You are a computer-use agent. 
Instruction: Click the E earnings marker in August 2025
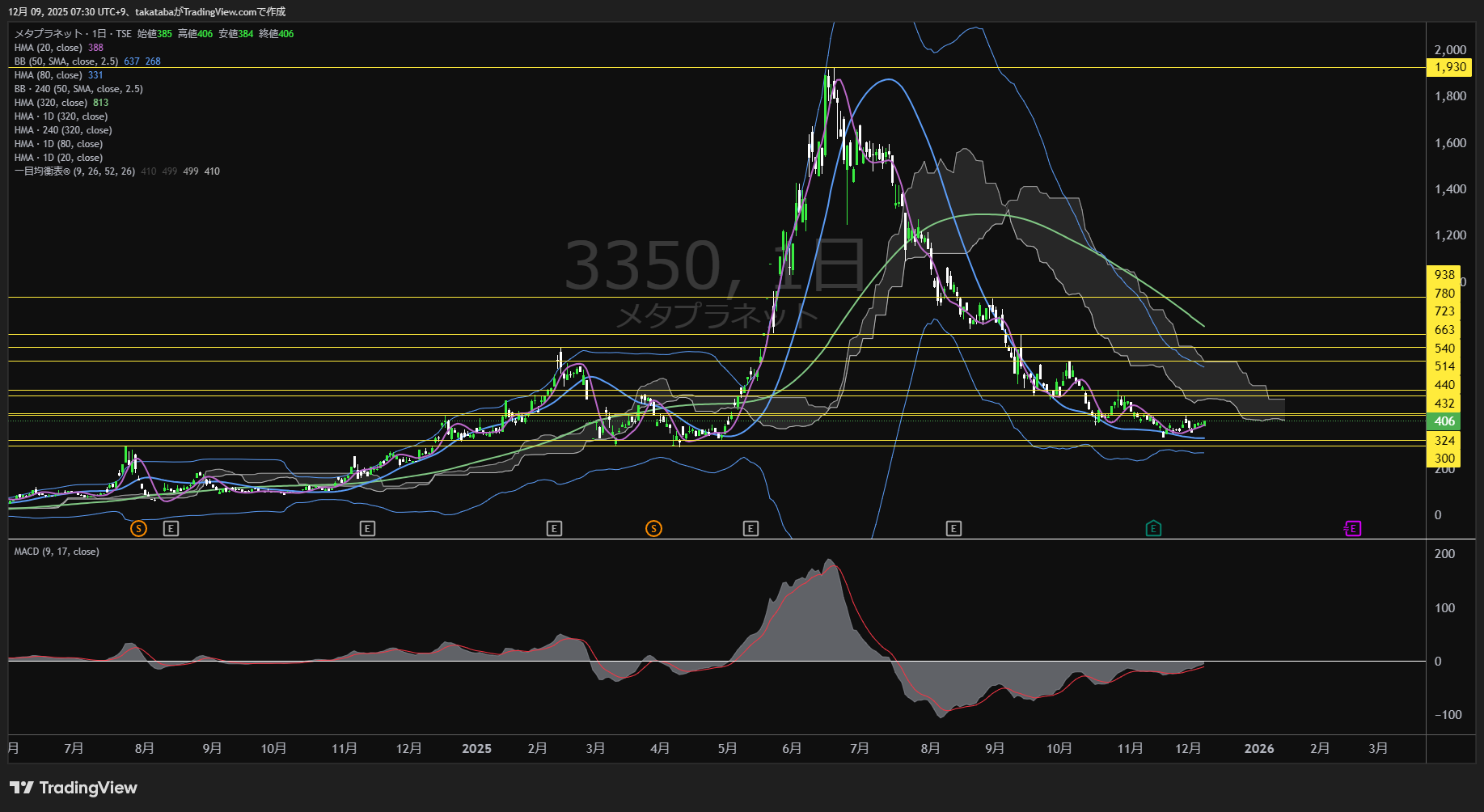[953, 529]
